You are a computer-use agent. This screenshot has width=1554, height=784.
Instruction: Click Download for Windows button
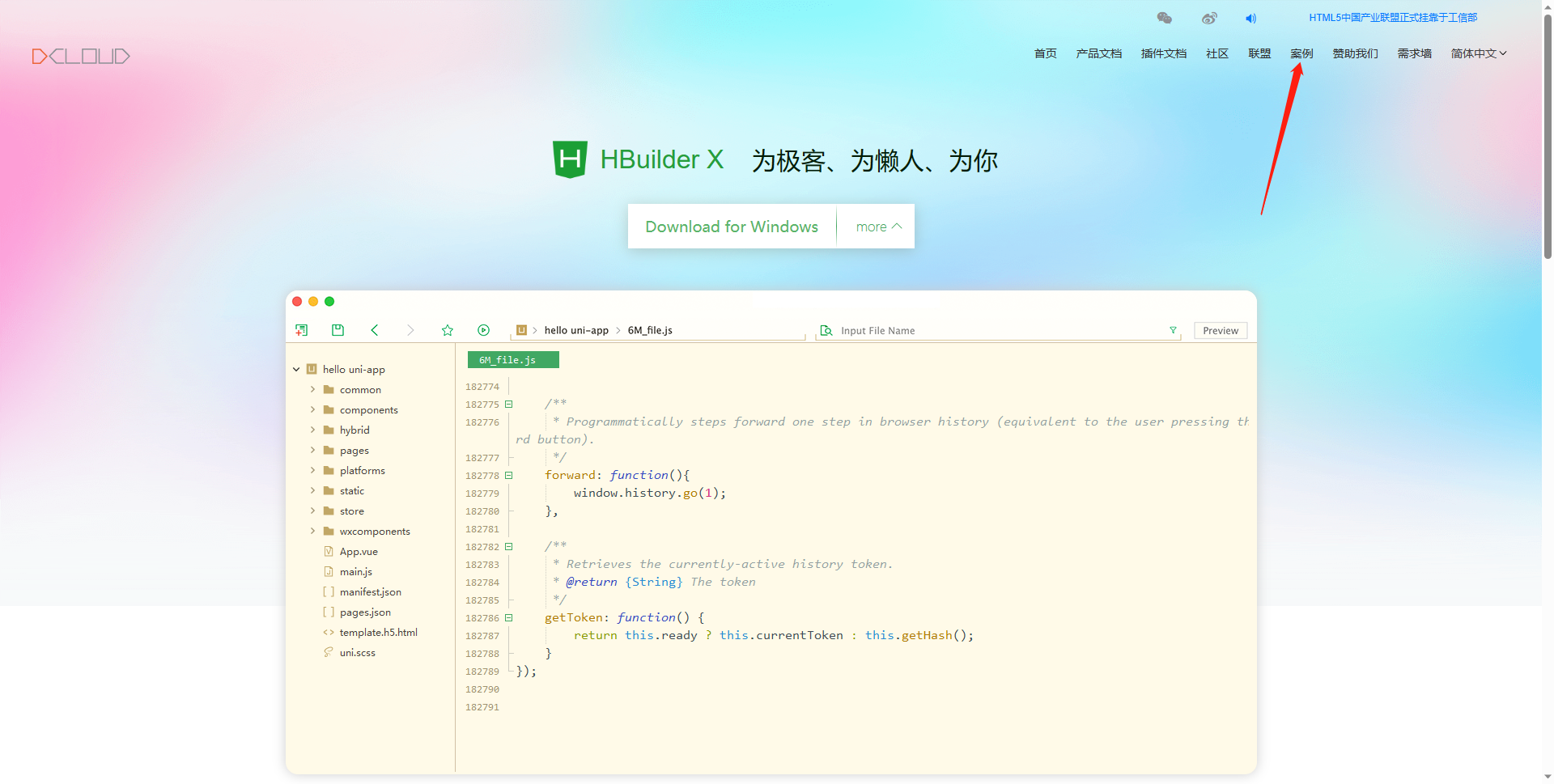732,227
